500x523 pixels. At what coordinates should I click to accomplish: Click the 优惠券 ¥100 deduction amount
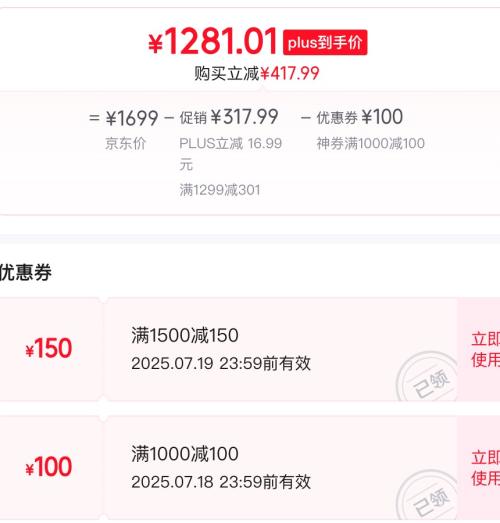(360, 117)
